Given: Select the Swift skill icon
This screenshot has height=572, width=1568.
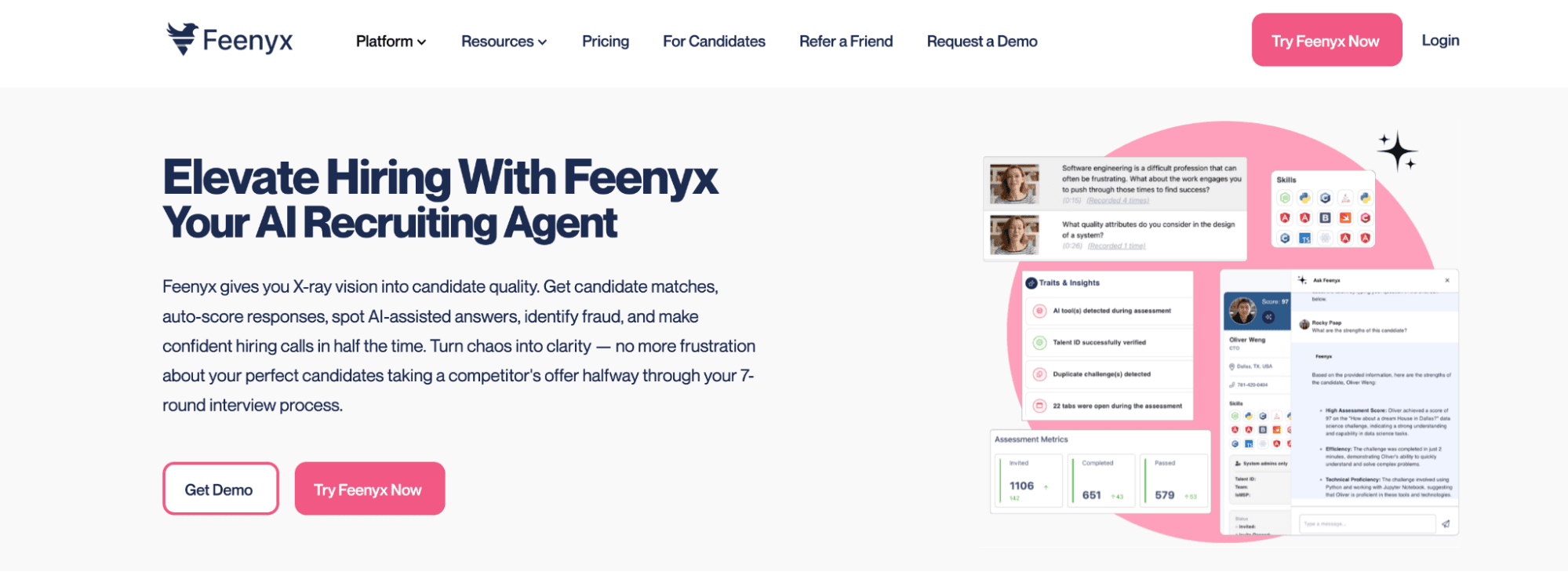Looking at the screenshot, I should tap(1345, 218).
